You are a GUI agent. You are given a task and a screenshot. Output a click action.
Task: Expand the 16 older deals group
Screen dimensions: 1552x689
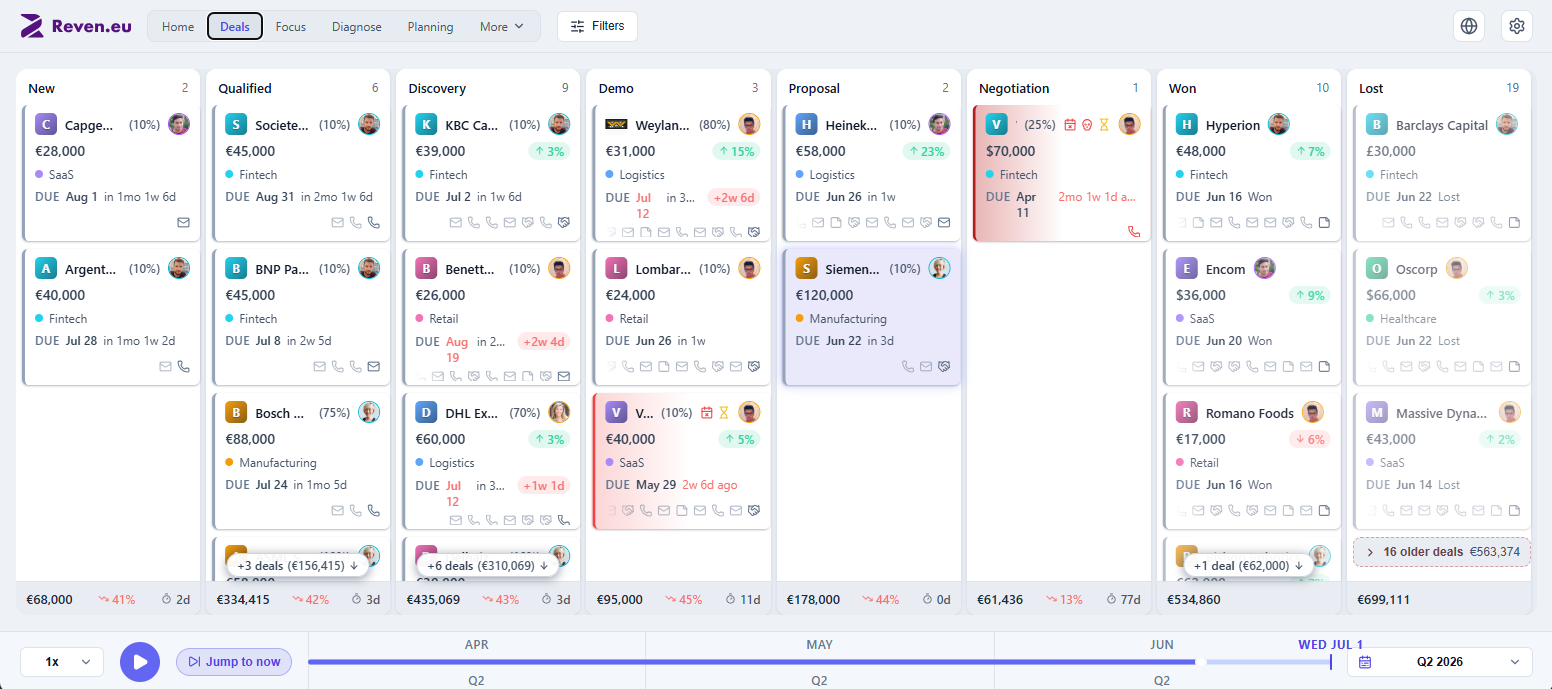tap(1442, 552)
